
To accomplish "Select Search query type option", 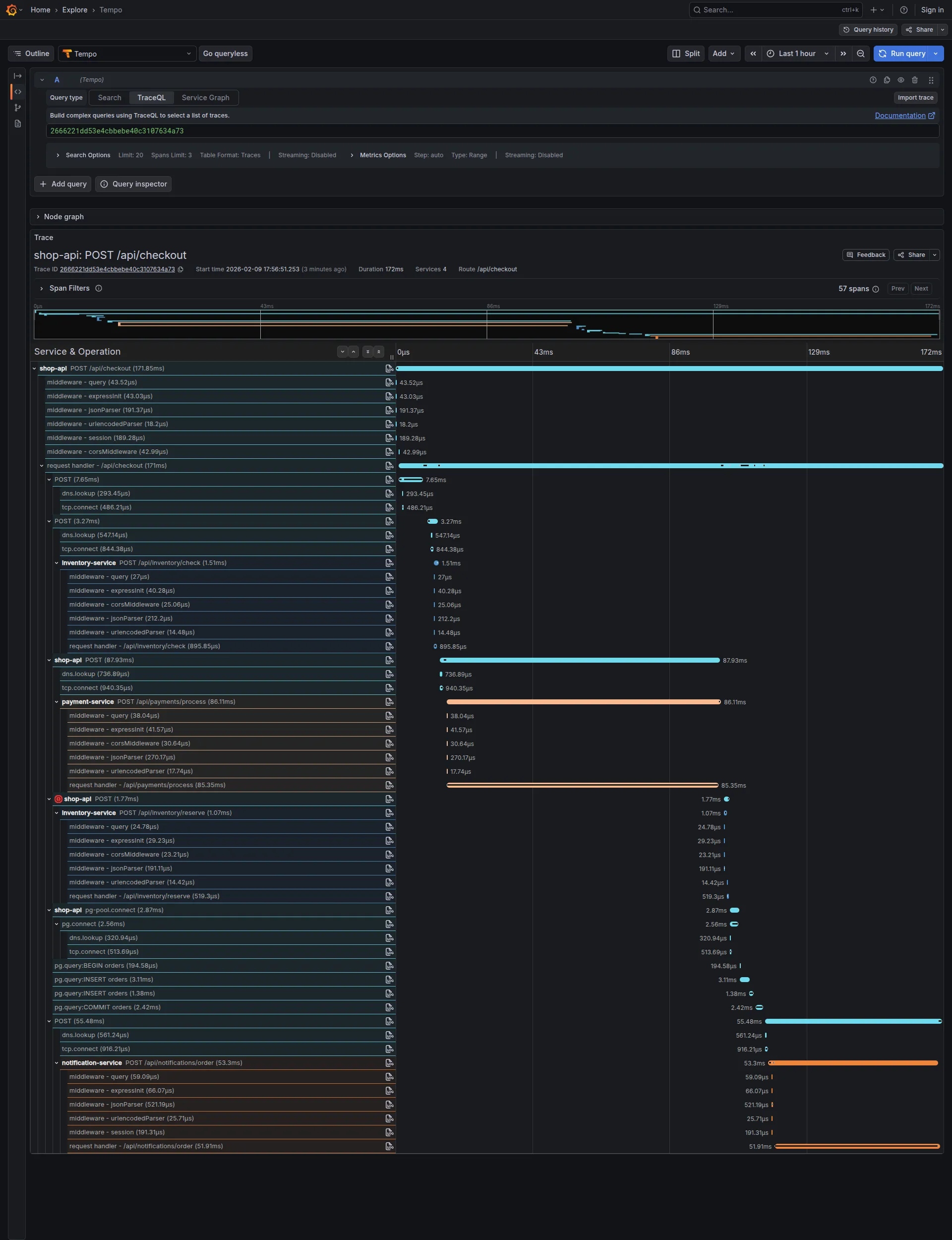I will point(110,98).
